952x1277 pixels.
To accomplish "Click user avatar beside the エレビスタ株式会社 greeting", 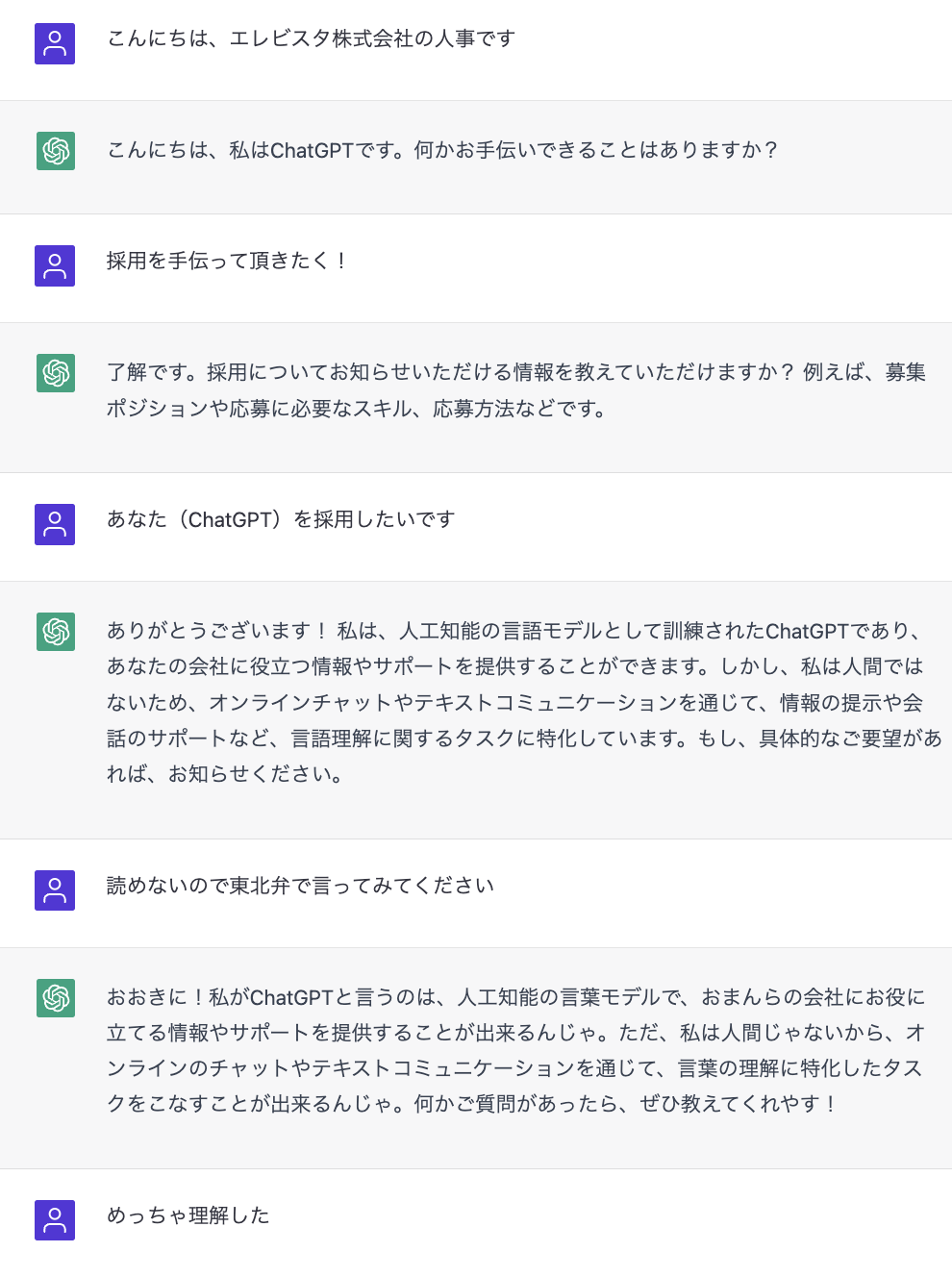I will [x=55, y=44].
